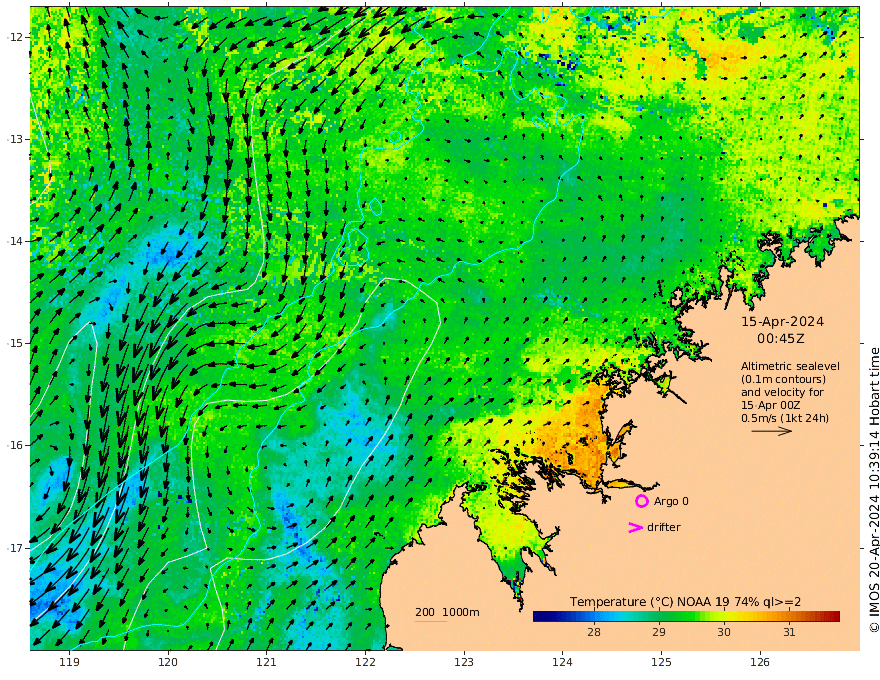Click longitude axis label '123'
The height and width of the screenshot is (680, 880).
[x=464, y=663]
